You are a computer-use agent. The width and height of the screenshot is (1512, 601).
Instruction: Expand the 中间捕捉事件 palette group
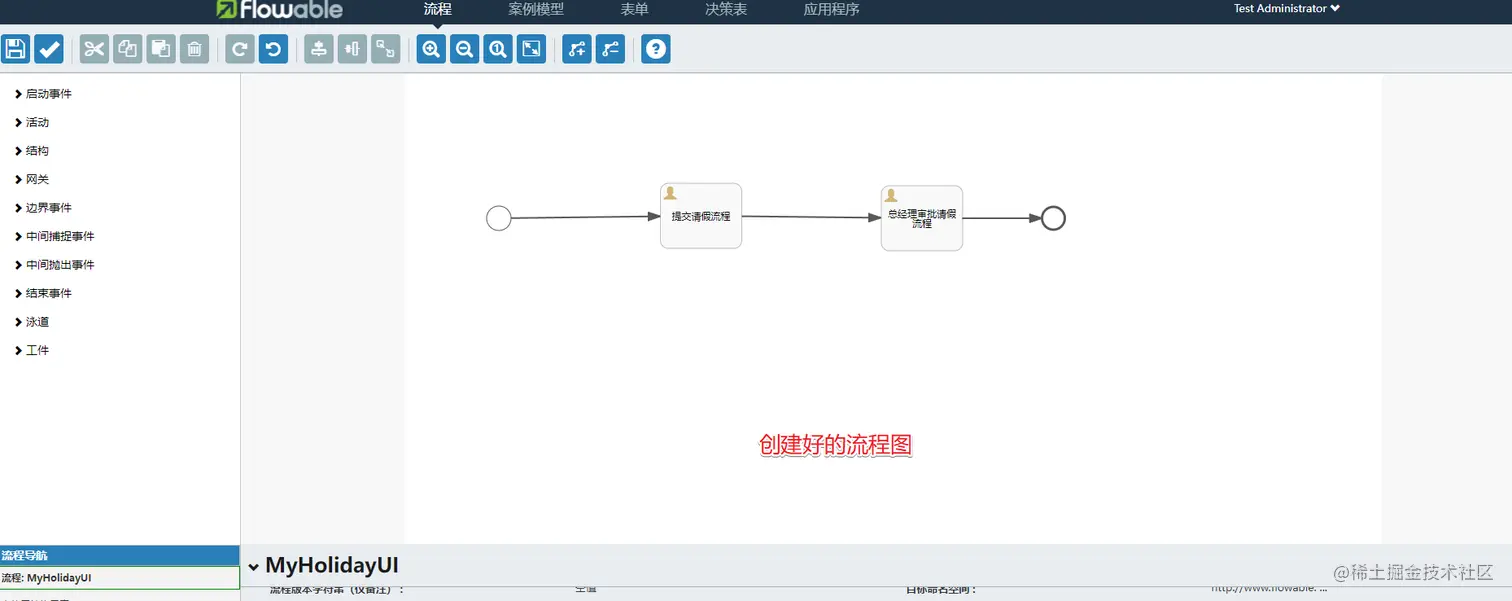point(55,236)
